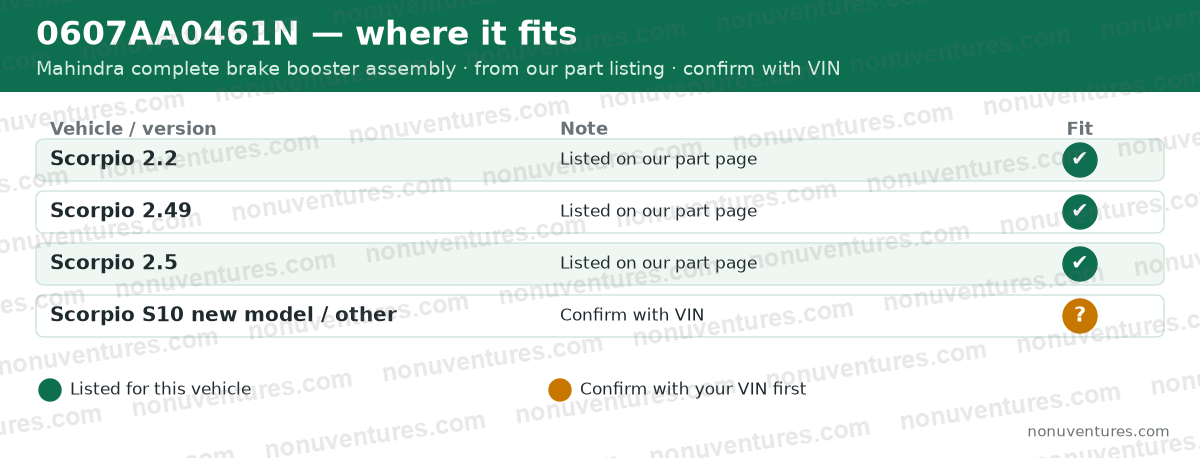Click the green checkmark for Scorpio 2.5
Image resolution: width=1200 pixels, height=458 pixels.
1080,264
